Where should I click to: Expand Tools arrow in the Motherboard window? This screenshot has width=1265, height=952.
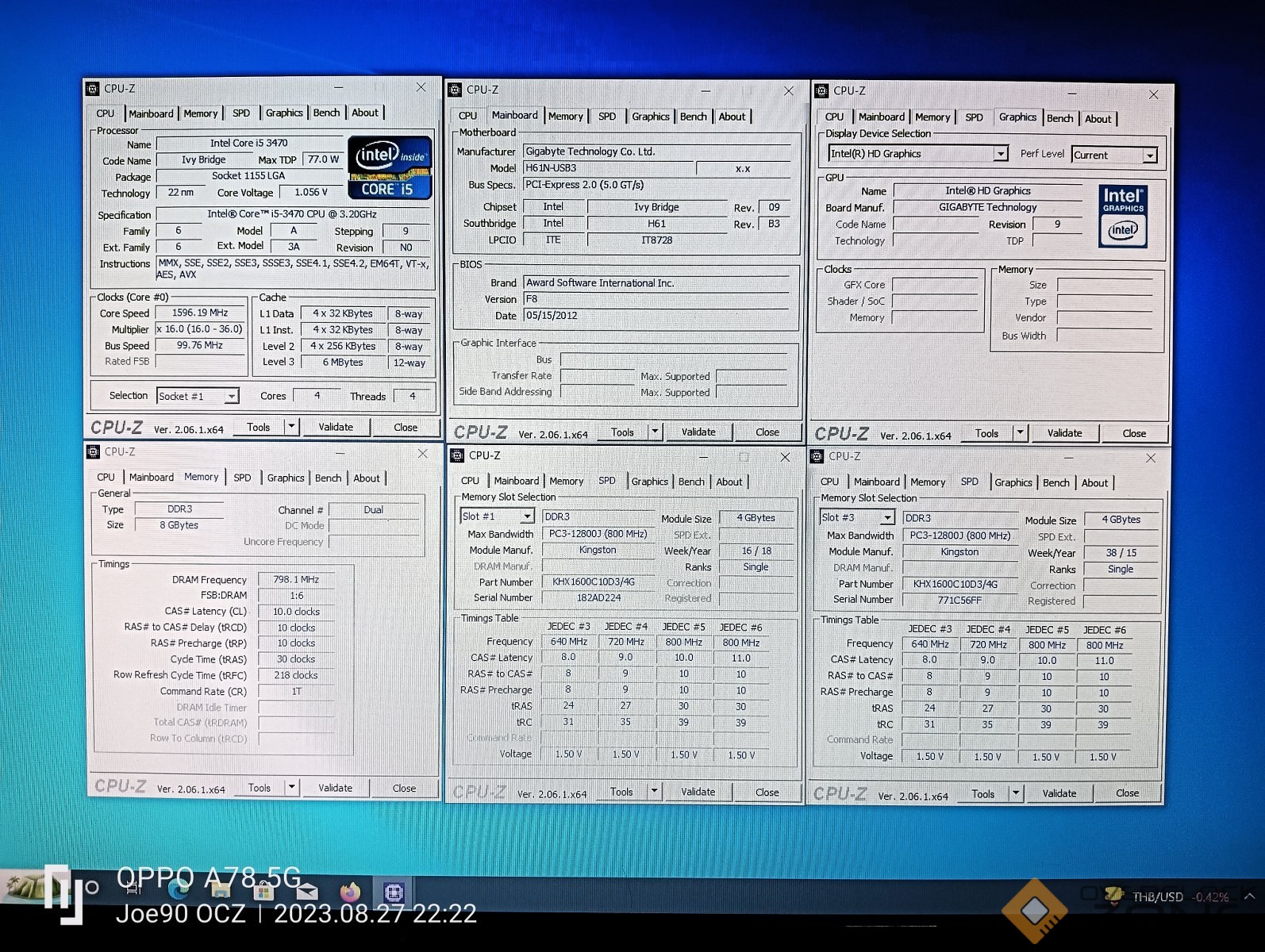point(655,432)
